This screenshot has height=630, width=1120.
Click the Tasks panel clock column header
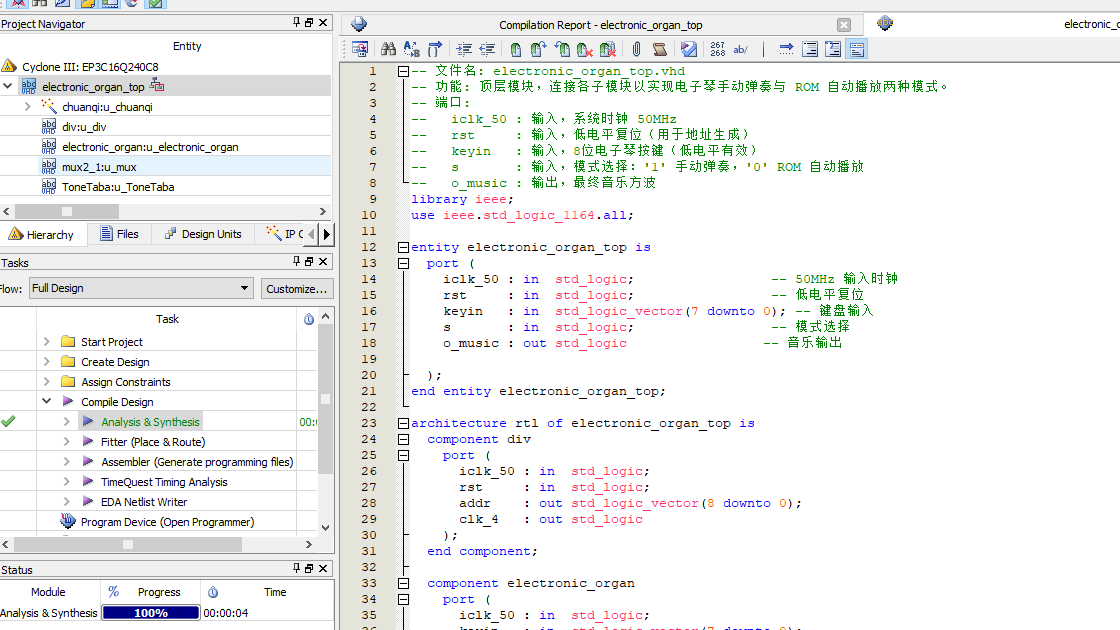coord(309,319)
